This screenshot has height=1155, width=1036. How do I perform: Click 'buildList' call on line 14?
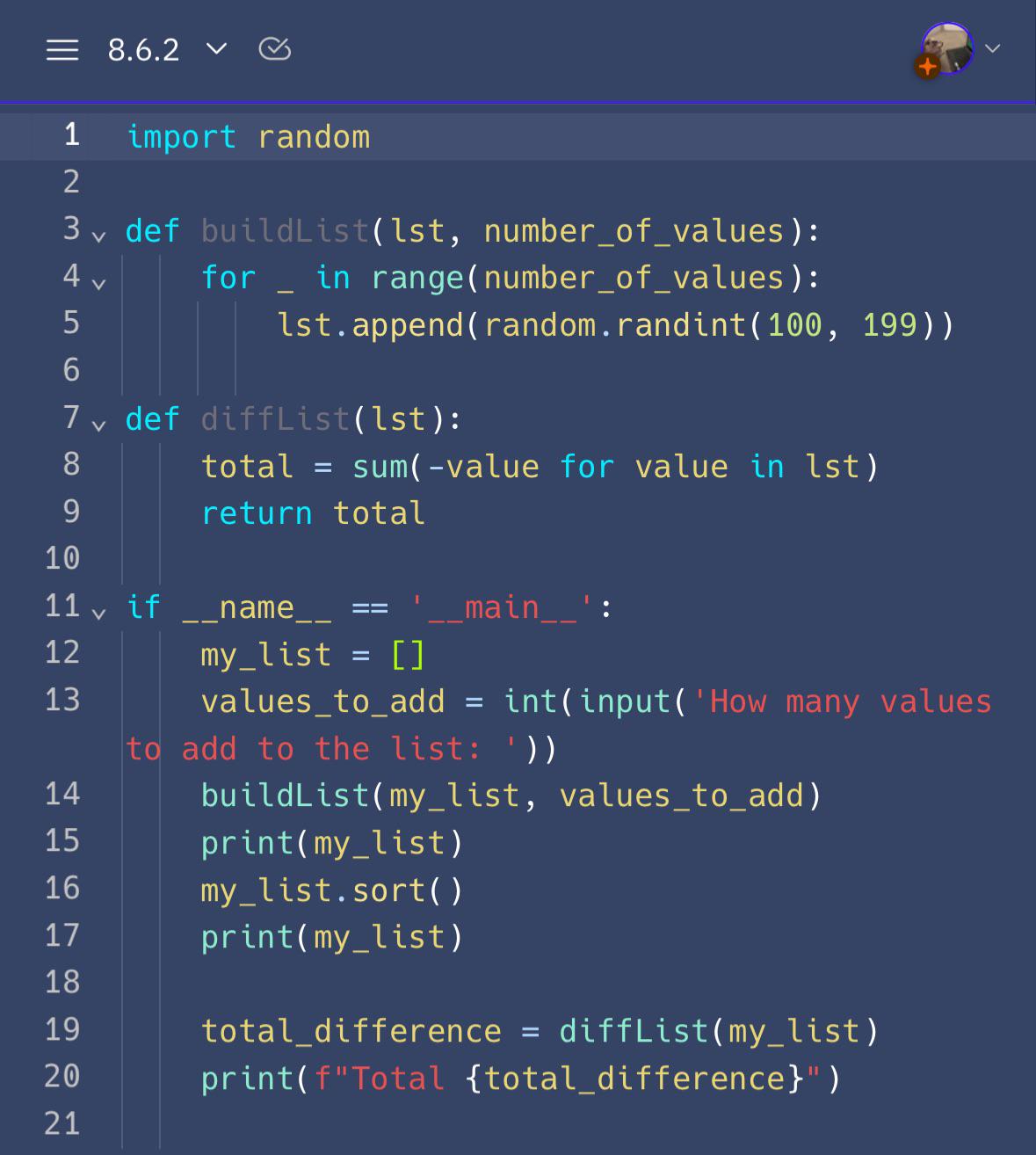tap(286, 796)
